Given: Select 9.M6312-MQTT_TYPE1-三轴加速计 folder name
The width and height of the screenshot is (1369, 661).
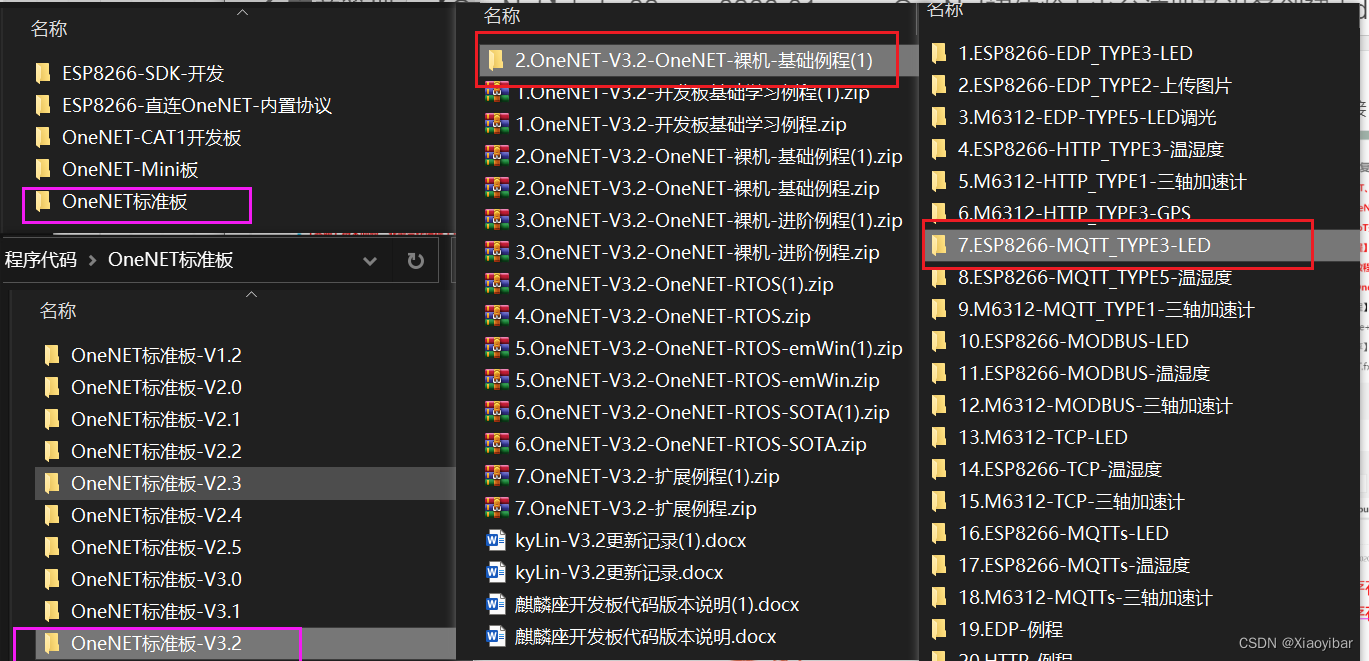Looking at the screenshot, I should 1106,309.
